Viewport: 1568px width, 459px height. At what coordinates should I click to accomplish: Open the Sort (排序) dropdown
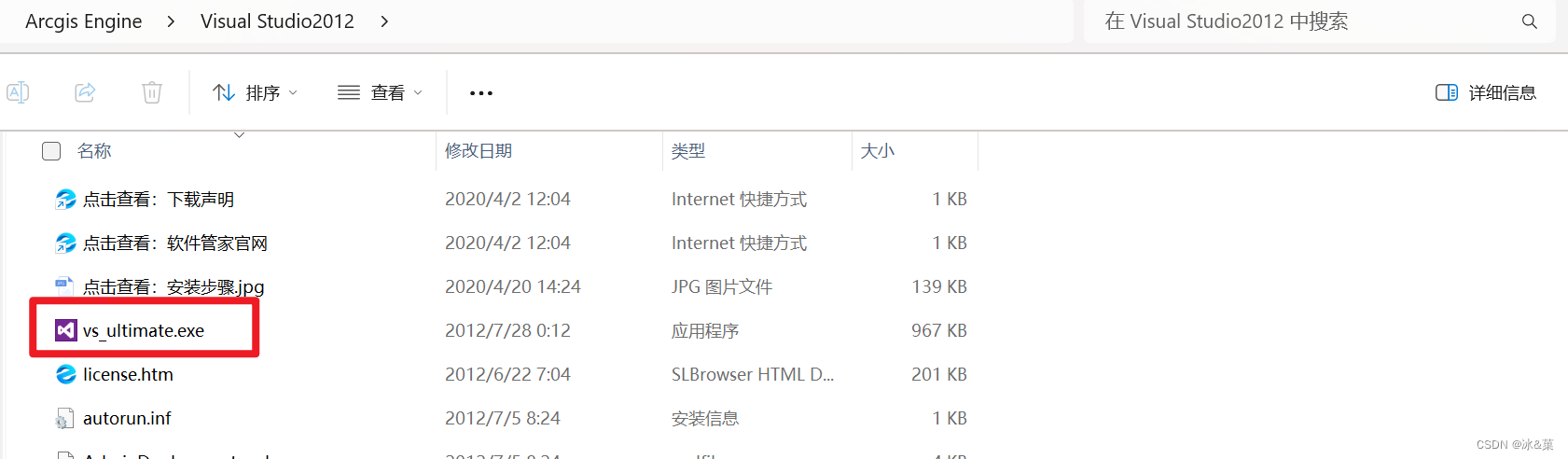click(x=256, y=92)
